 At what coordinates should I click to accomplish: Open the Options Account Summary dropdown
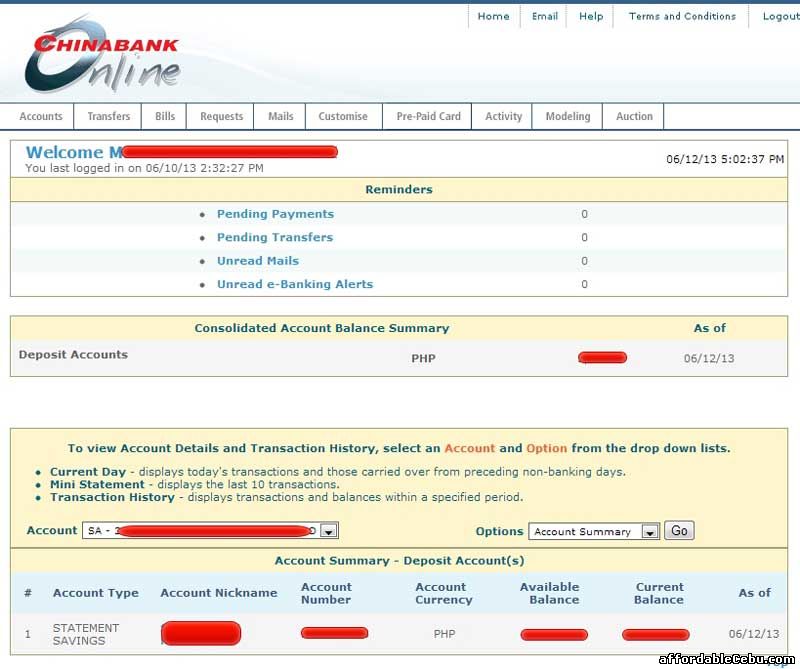pos(594,531)
